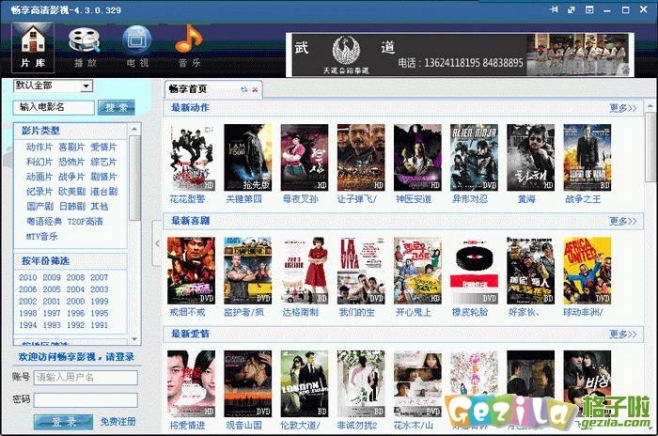The height and width of the screenshot is (436, 658).
Task: Open the 免费注册 link
Action: coord(118,422)
